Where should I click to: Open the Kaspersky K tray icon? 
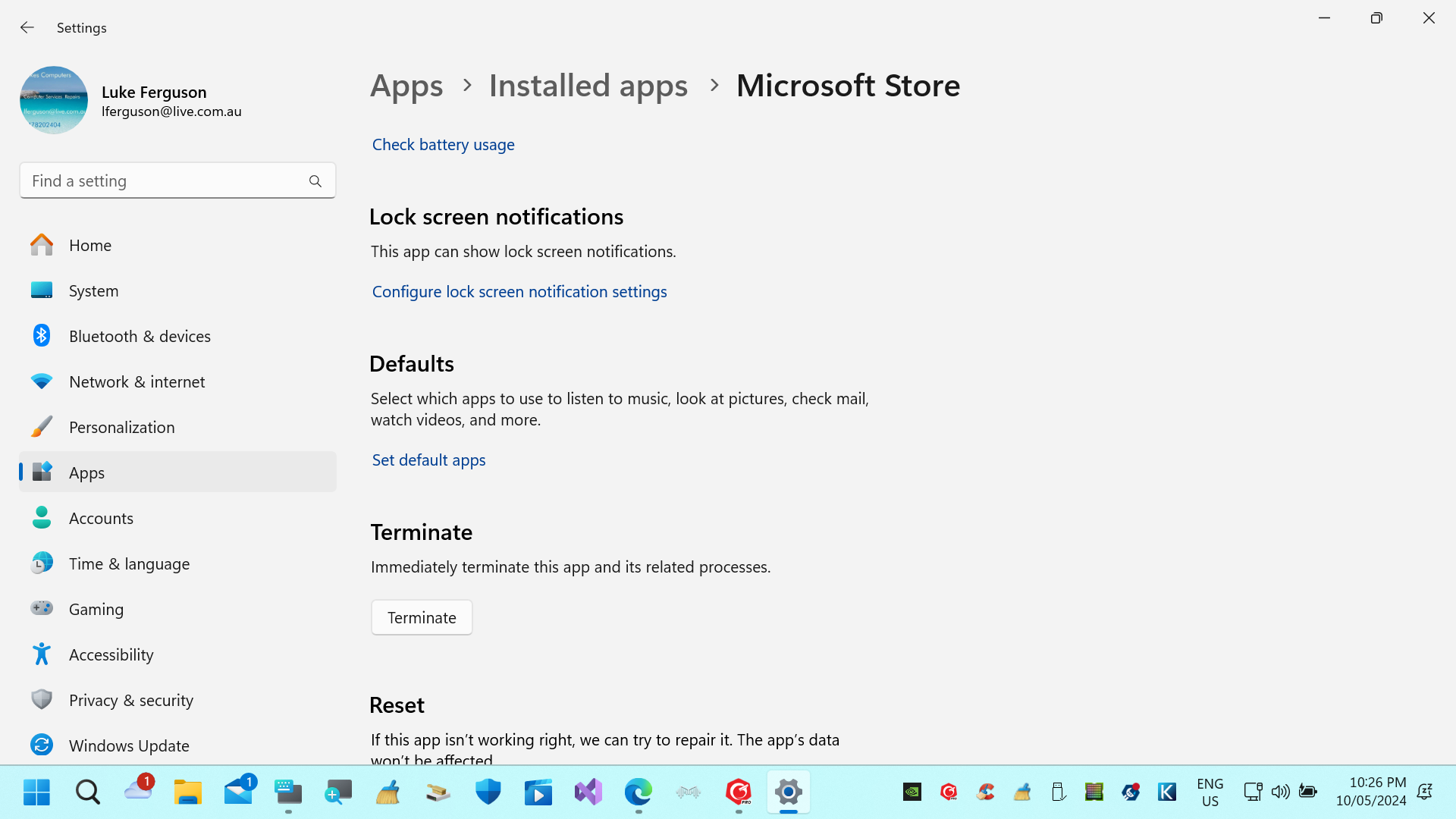1167,792
